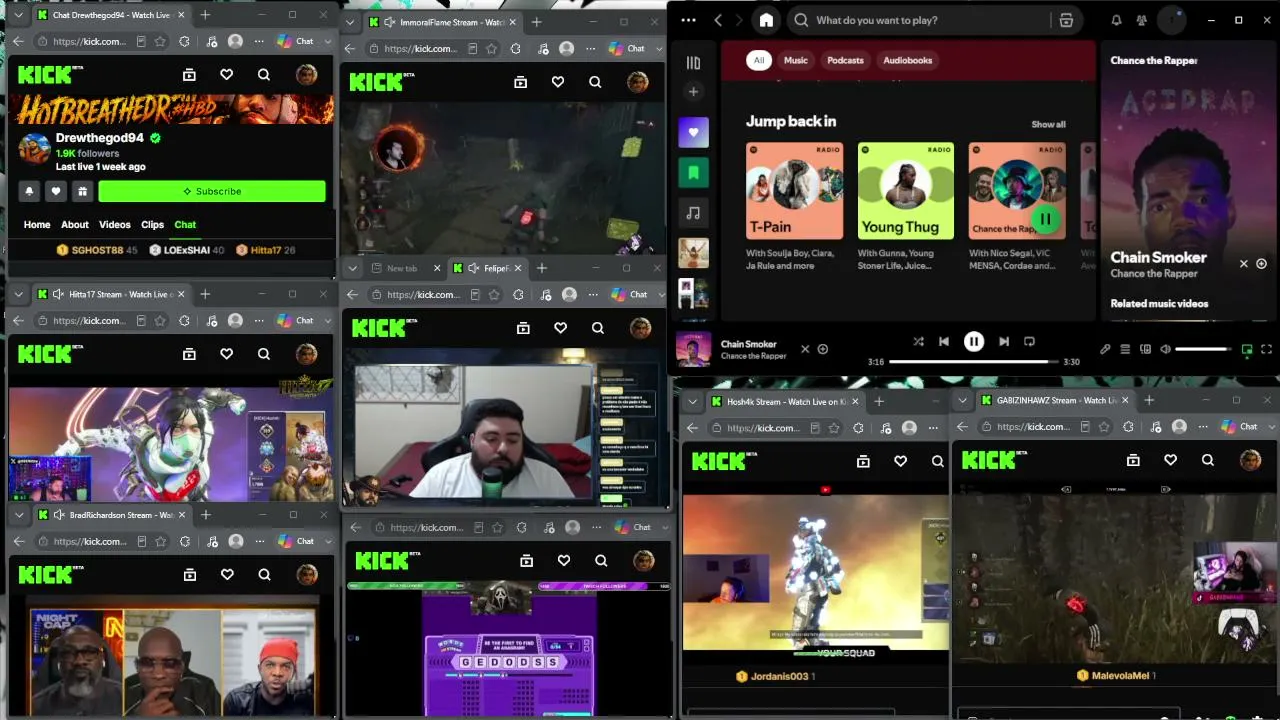
Task: Open Connect to a device in Spotify
Action: tap(1145, 349)
